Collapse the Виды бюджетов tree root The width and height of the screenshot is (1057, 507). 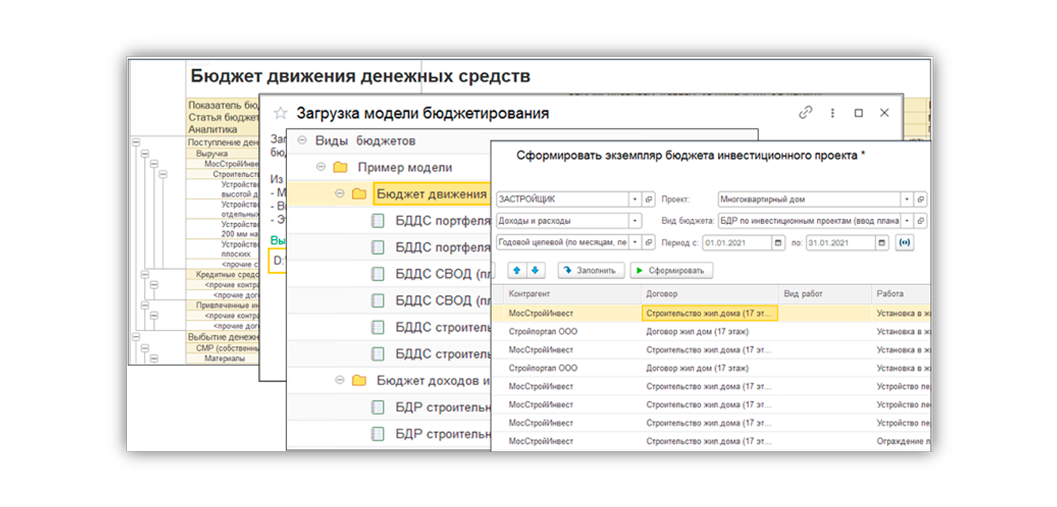pos(301,140)
